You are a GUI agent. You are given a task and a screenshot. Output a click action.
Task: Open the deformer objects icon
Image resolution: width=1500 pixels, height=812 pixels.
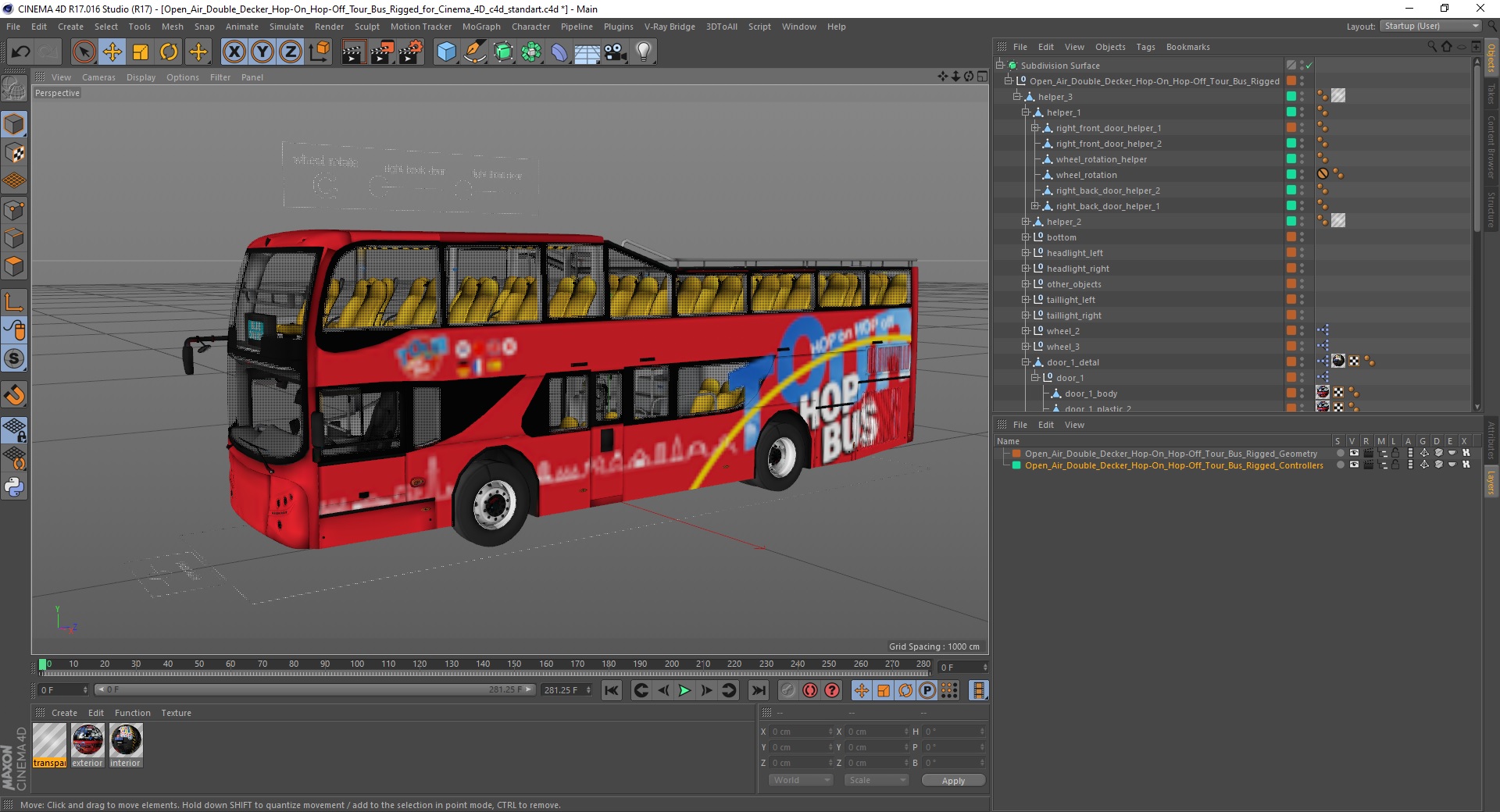click(x=559, y=52)
